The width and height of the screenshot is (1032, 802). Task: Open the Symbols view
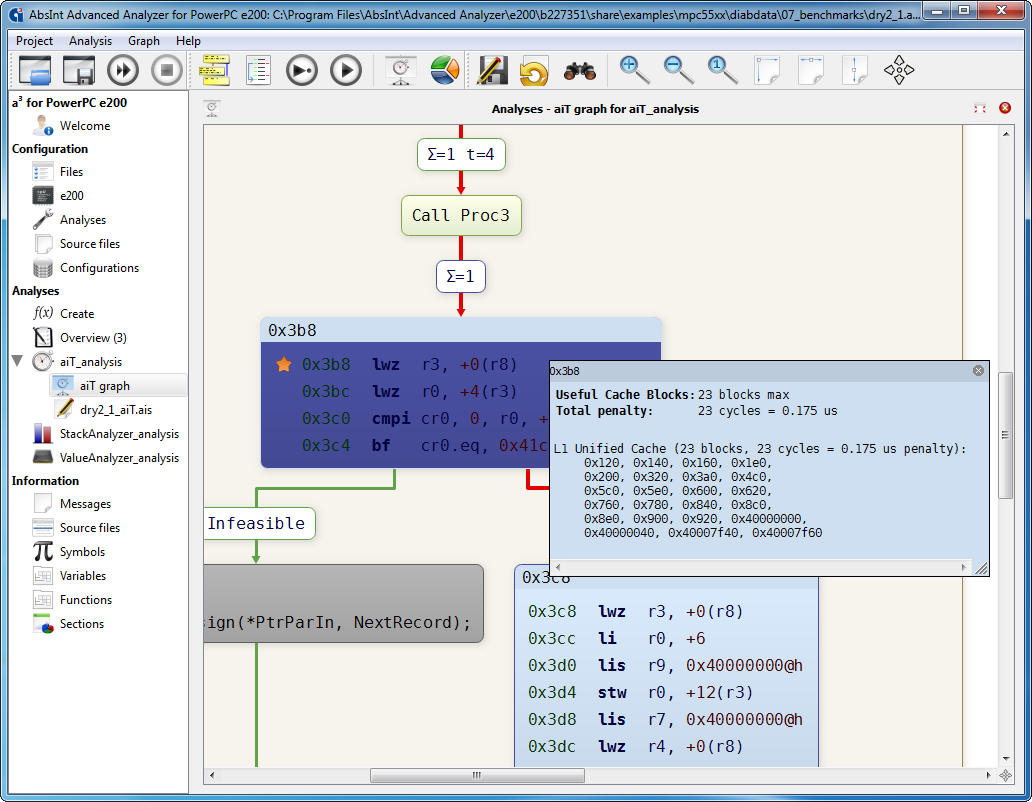82,552
